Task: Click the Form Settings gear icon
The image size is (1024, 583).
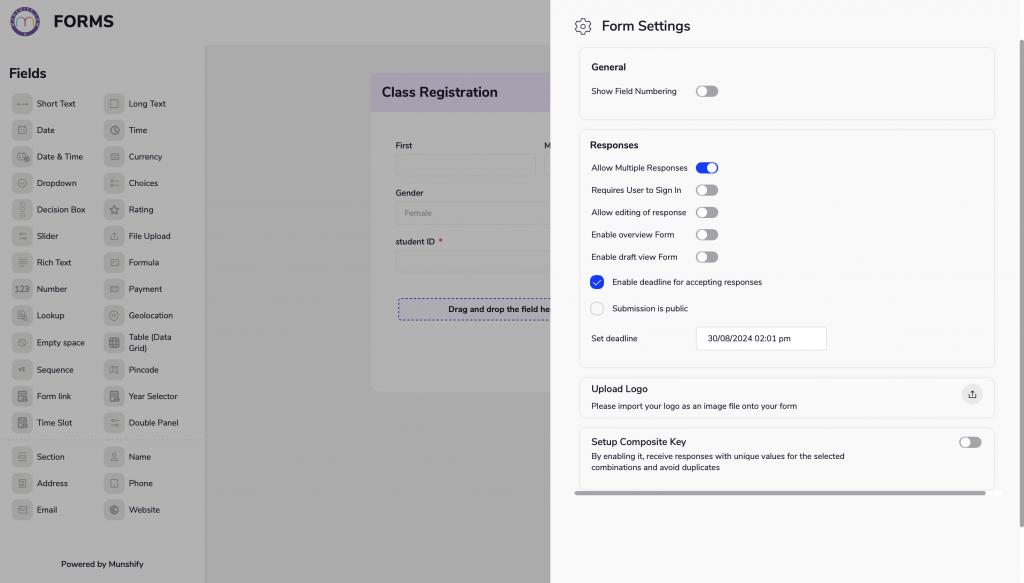Action: (x=583, y=26)
